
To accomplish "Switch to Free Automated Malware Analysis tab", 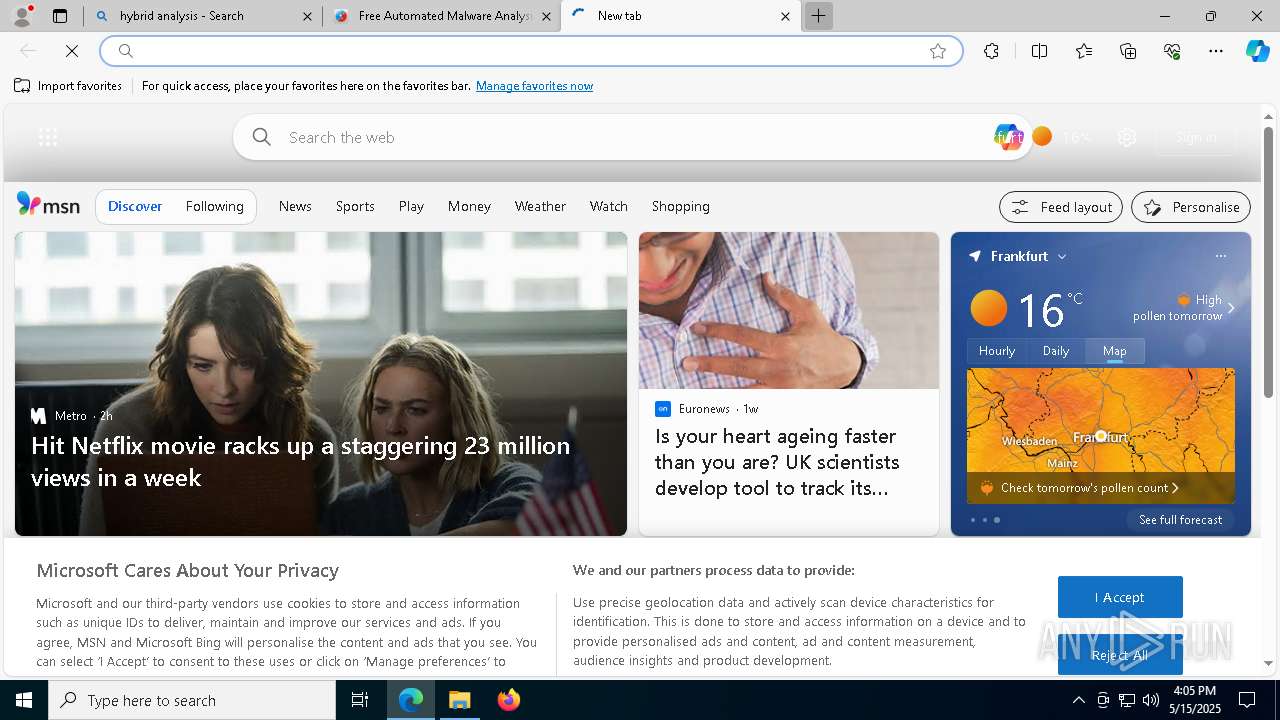I will pos(444,16).
